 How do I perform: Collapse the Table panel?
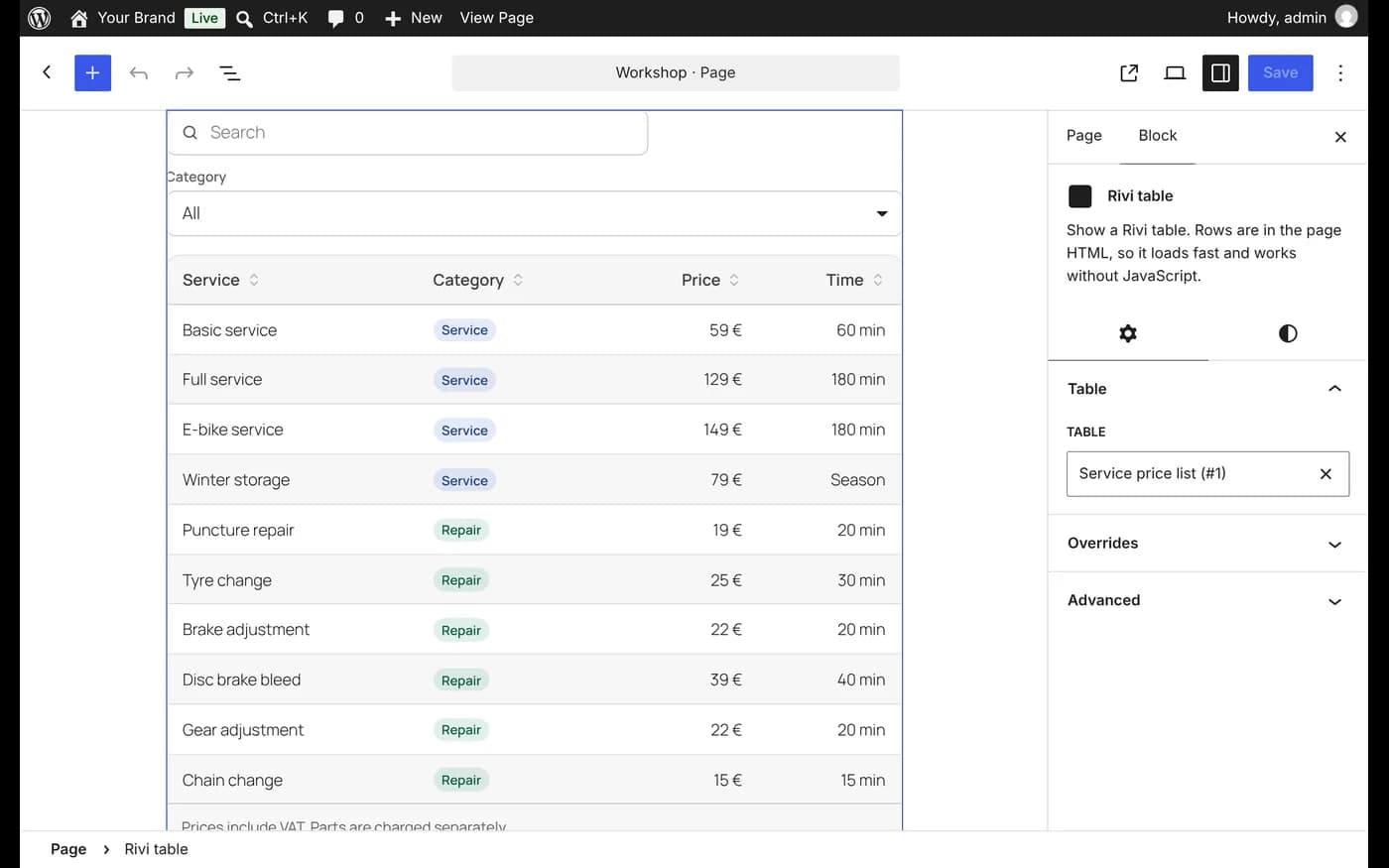(x=1207, y=389)
